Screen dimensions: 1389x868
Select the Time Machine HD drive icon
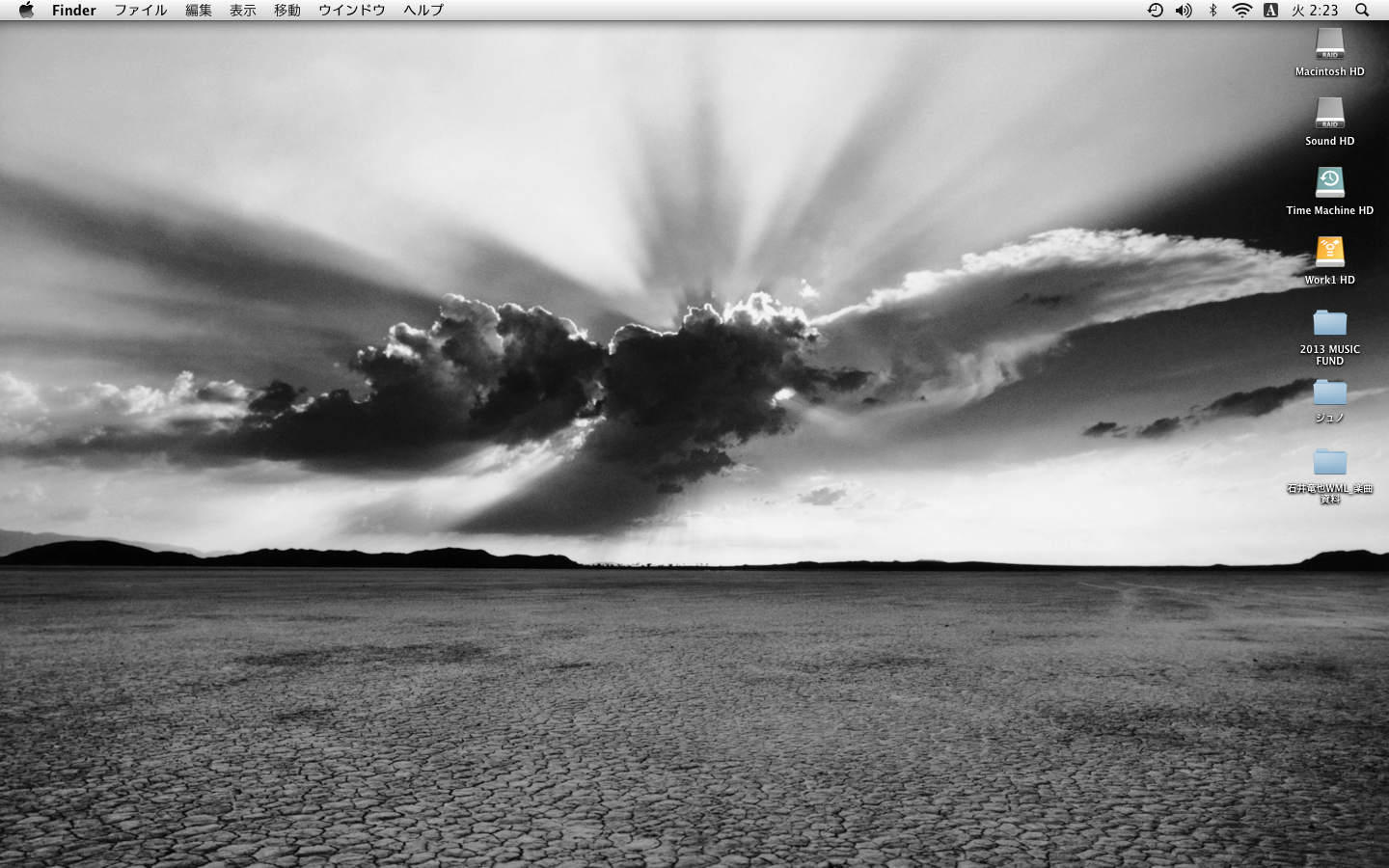[x=1330, y=182]
